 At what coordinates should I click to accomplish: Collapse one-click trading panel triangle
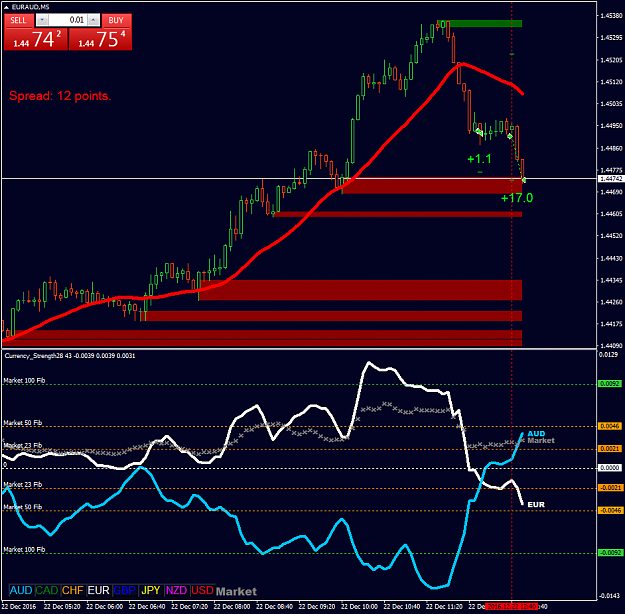pos(6,7)
